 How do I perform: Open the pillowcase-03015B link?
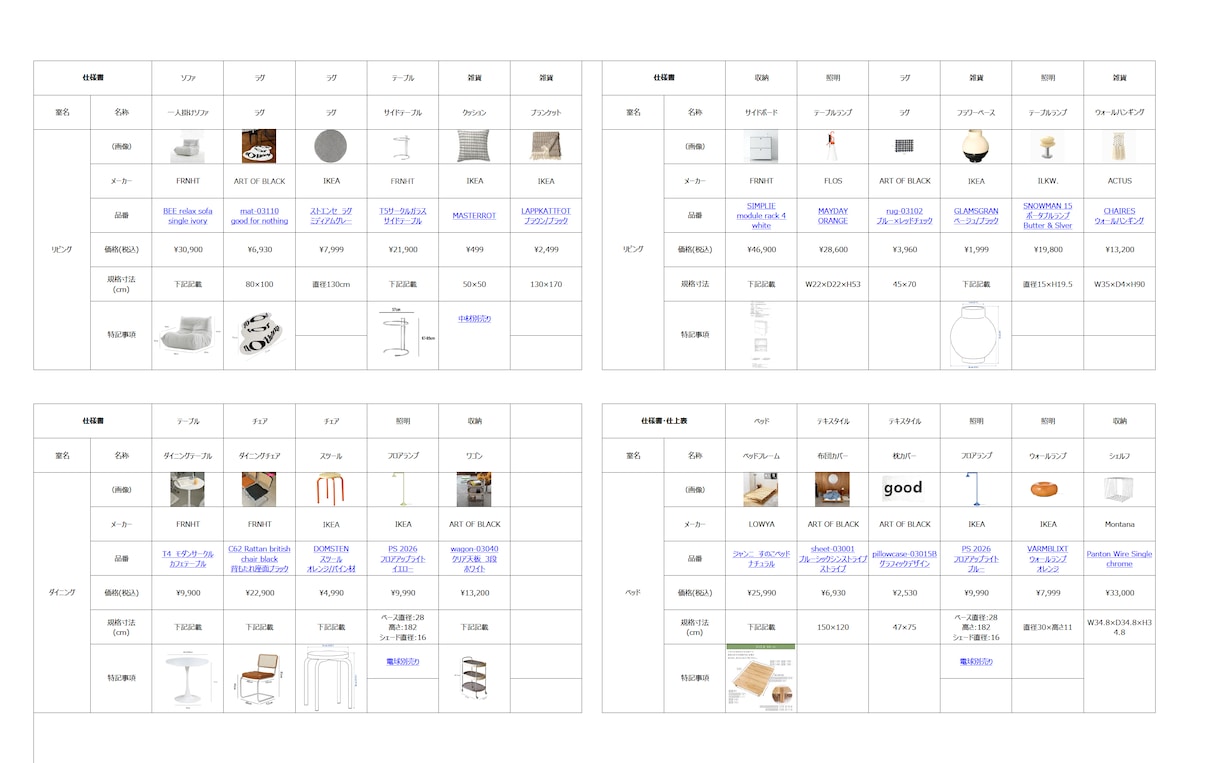click(905, 559)
